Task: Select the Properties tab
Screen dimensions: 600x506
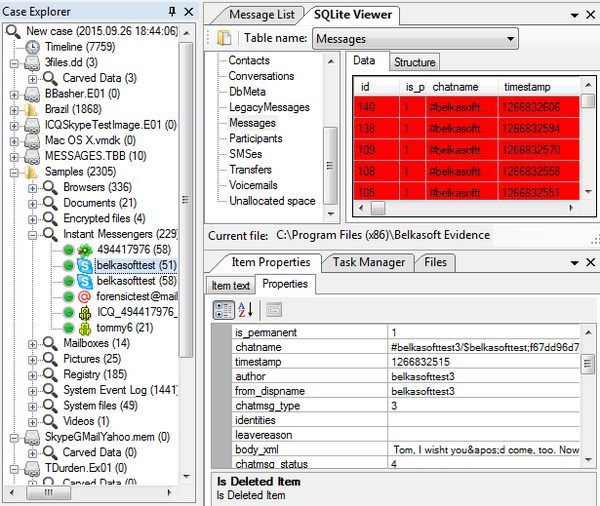Action: coord(285,284)
